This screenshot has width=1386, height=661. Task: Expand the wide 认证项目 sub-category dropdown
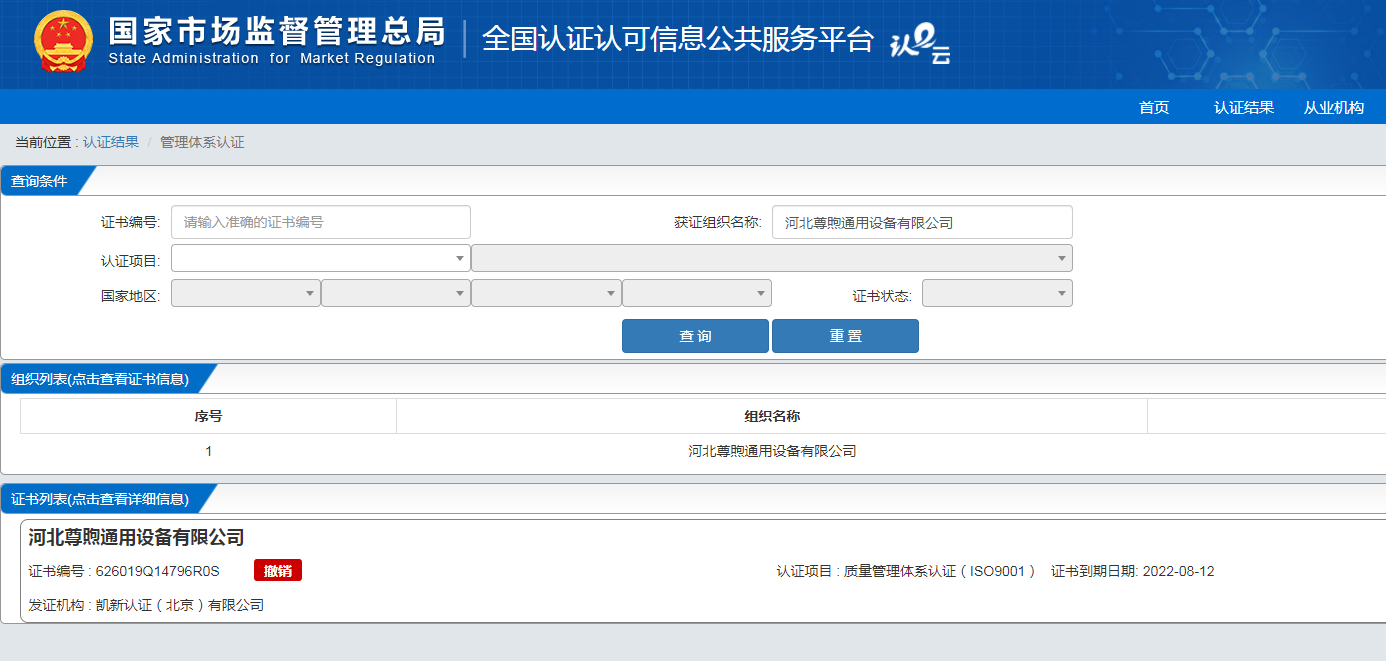click(772, 258)
